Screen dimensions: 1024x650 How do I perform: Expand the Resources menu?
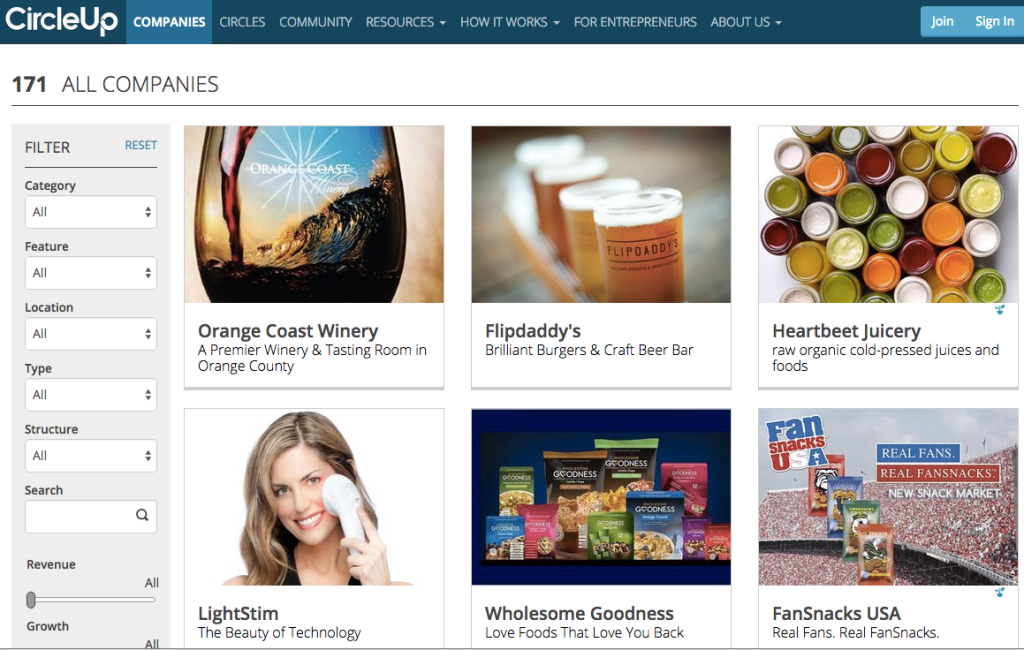[406, 22]
